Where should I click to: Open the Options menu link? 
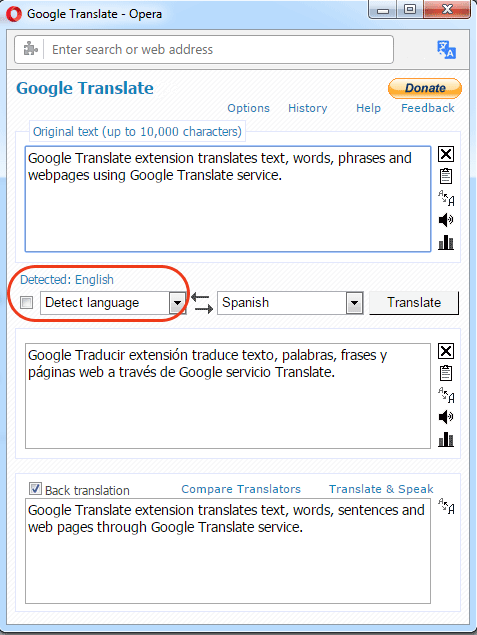(x=248, y=108)
